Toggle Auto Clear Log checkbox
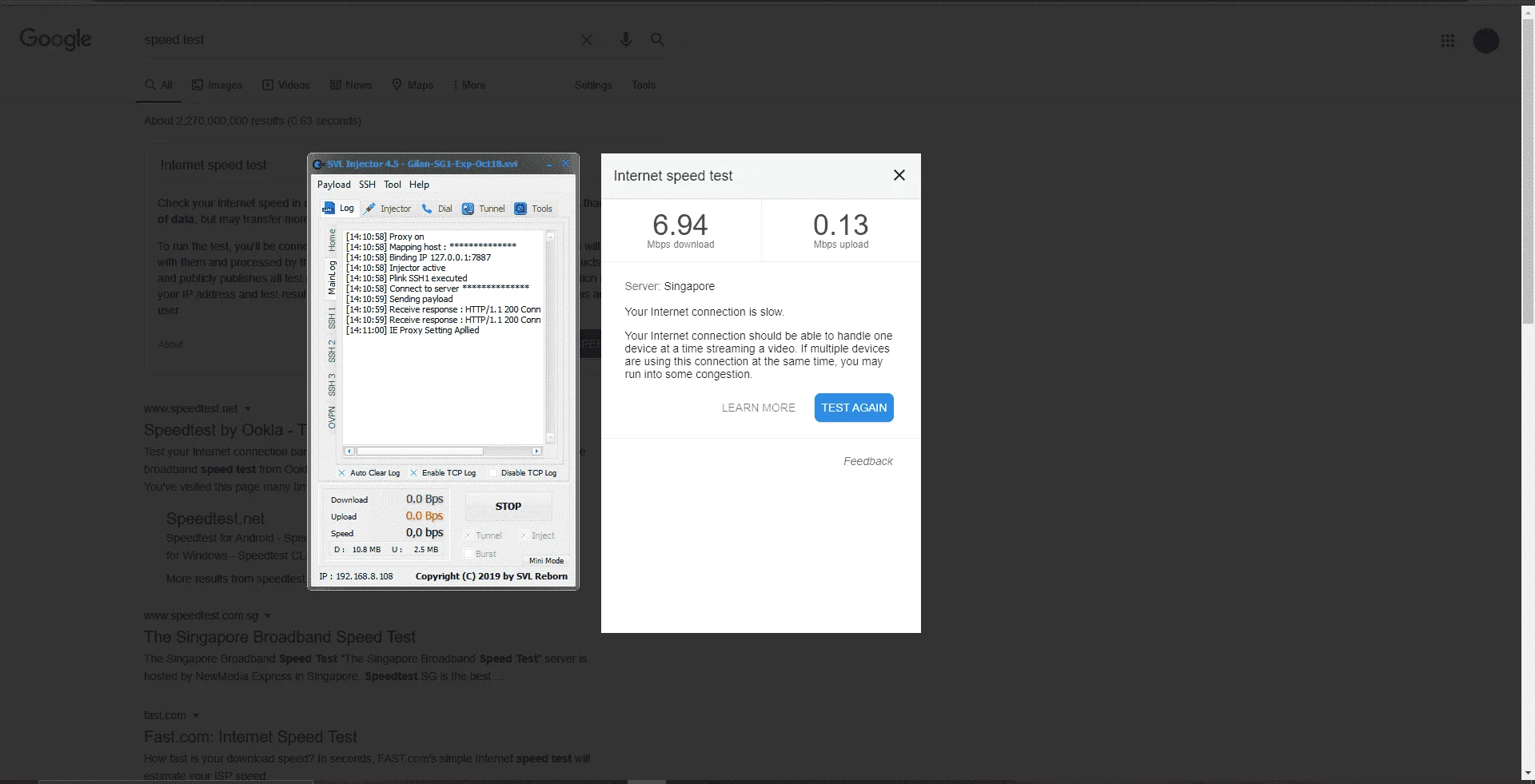The image size is (1535, 784). coord(341,473)
